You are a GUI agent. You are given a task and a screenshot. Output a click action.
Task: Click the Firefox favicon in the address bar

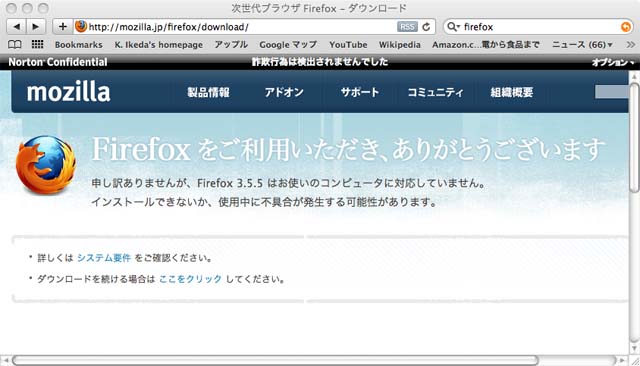pyautogui.click(x=81, y=27)
